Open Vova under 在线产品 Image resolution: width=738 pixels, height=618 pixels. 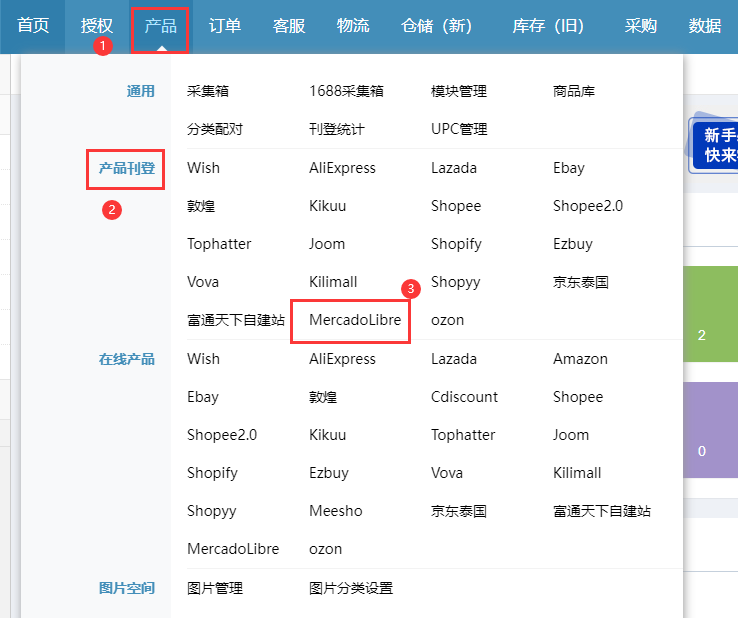point(447,473)
